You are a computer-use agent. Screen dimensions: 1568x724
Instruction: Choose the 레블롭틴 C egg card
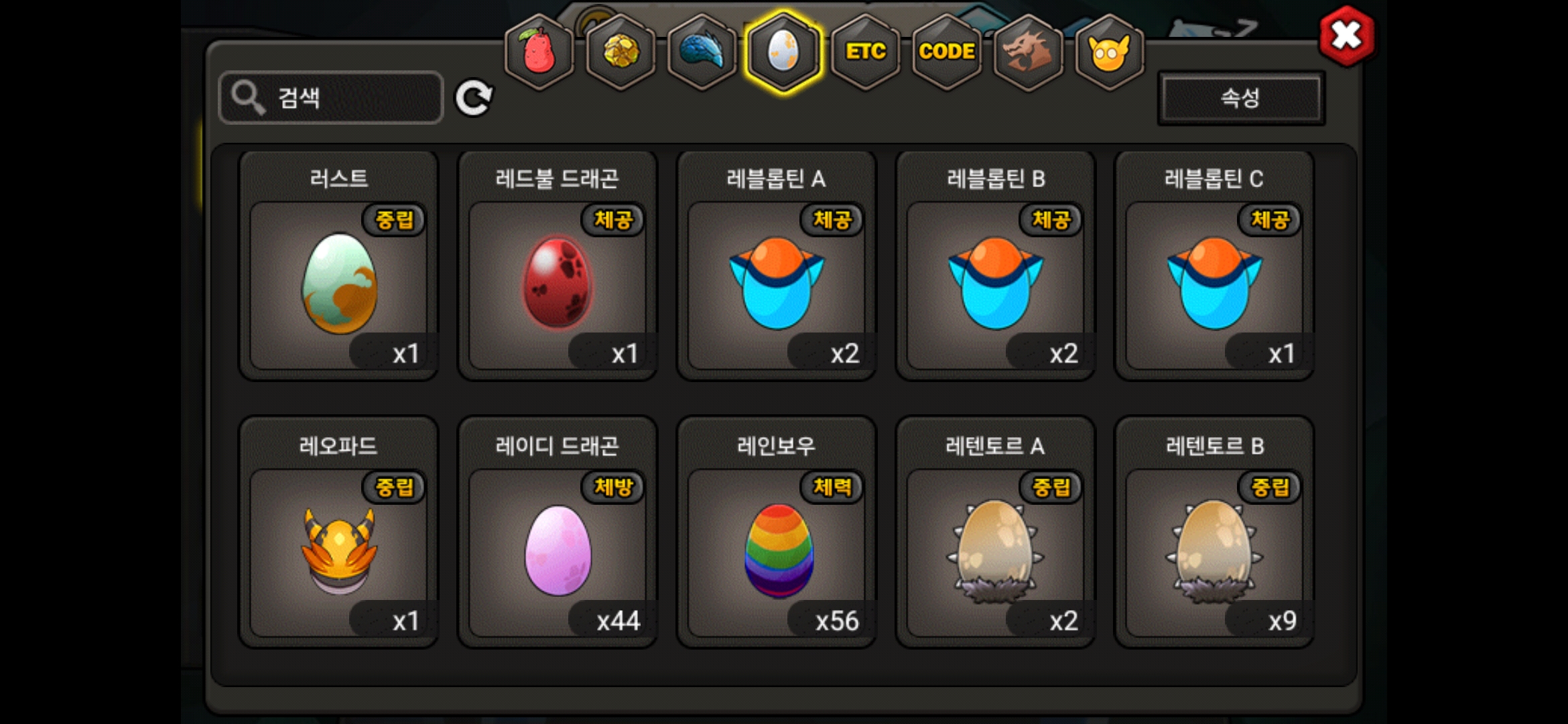[1214, 266]
